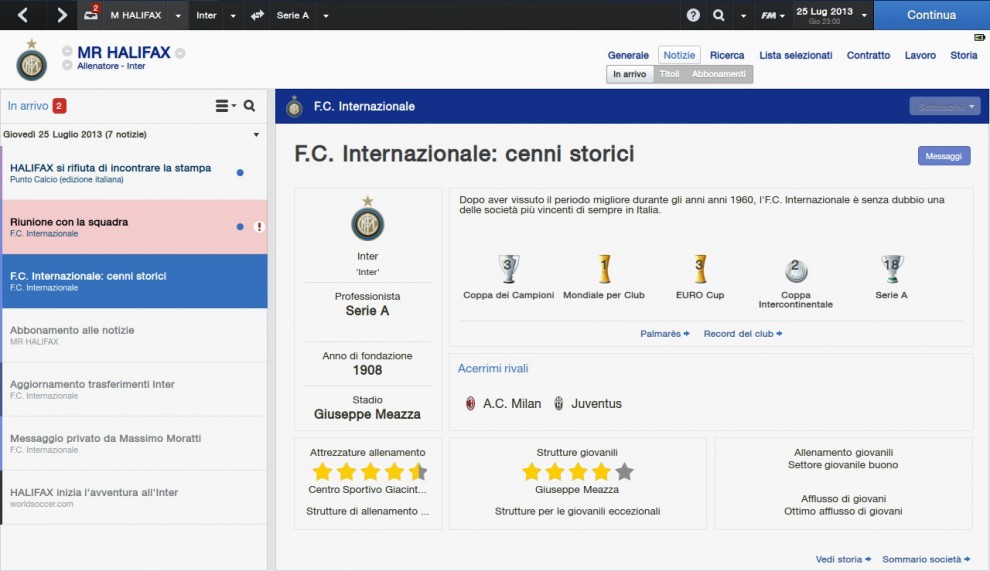Click the Acerrimi rivali heading
The height and width of the screenshot is (571, 990).
pos(492,368)
